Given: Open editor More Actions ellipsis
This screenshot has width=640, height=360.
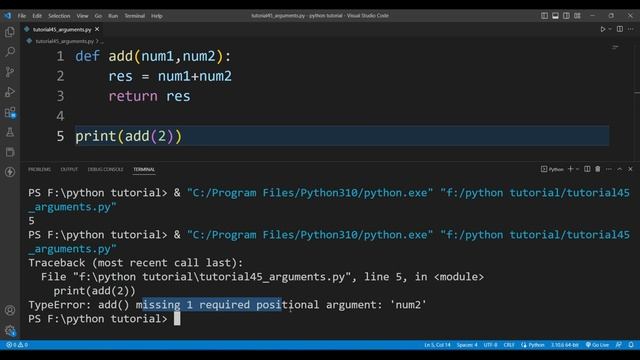Looking at the screenshot, I should coord(631,29).
